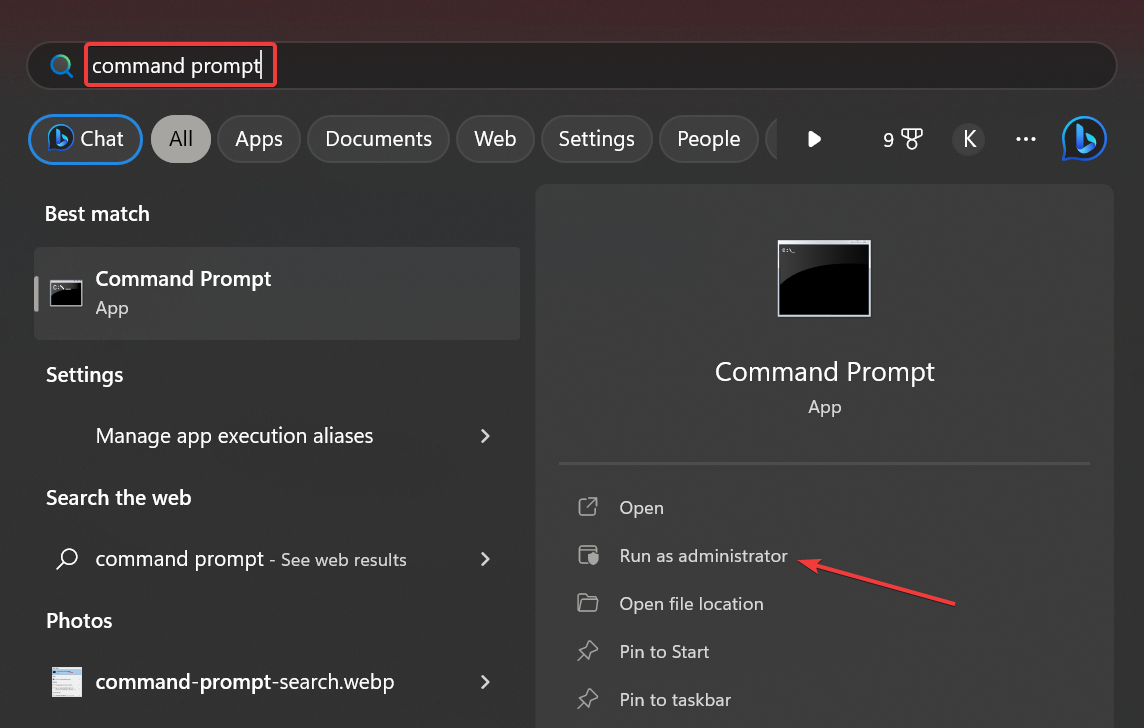Click the Open file location folder icon

tap(588, 603)
